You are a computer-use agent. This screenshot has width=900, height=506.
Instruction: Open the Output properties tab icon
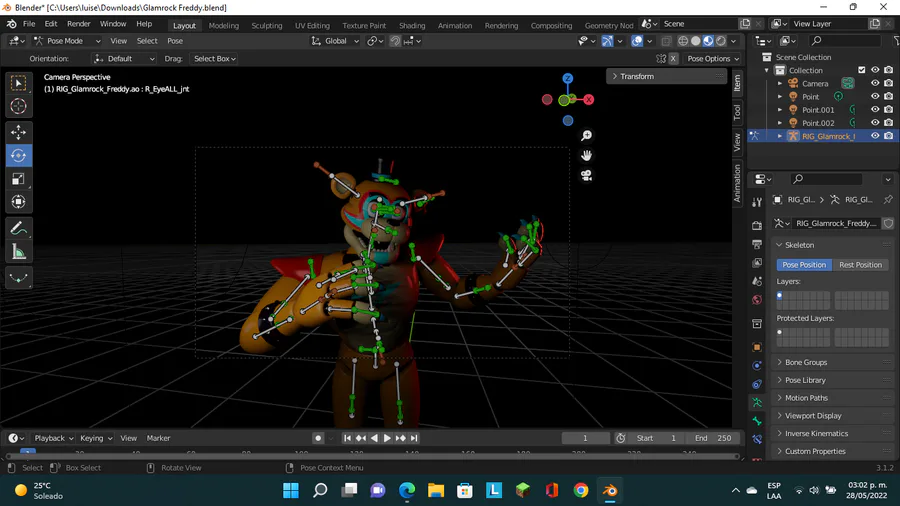click(757, 244)
